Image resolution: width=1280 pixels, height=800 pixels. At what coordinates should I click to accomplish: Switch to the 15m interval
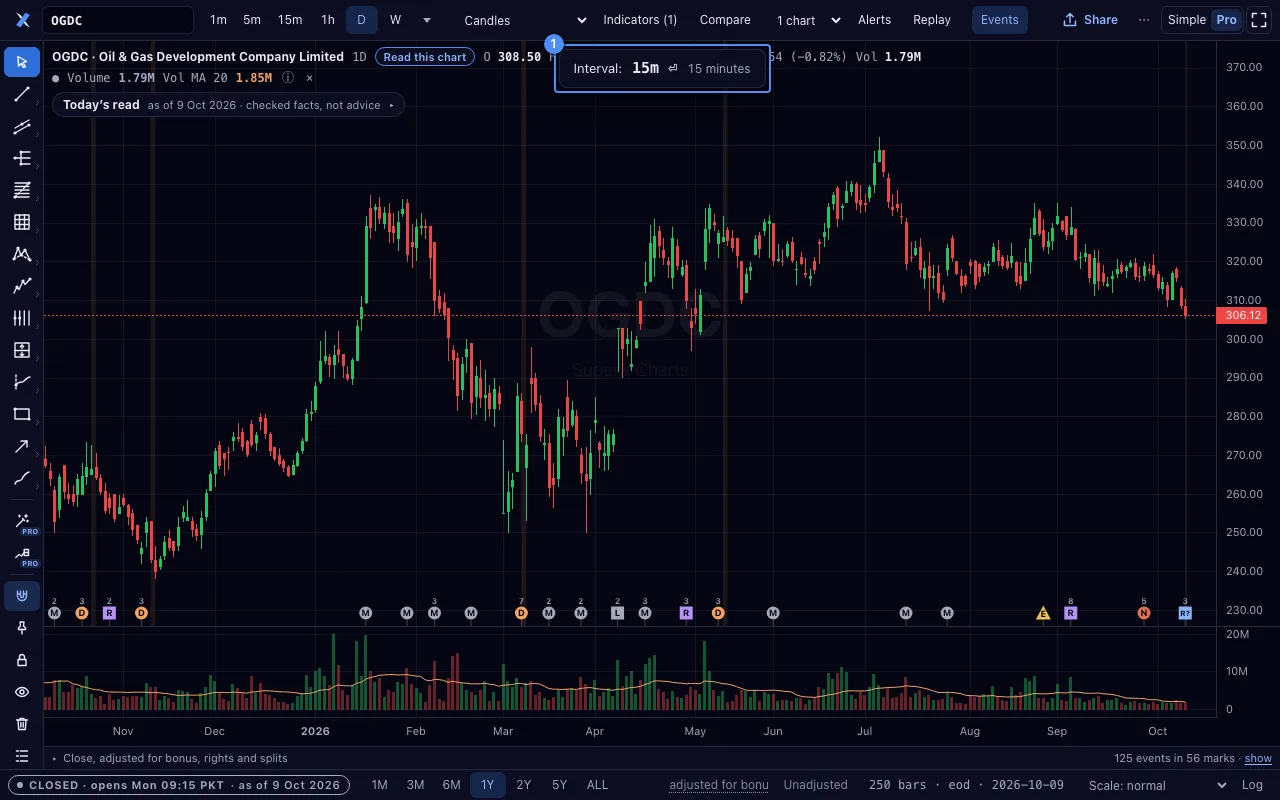pos(290,20)
